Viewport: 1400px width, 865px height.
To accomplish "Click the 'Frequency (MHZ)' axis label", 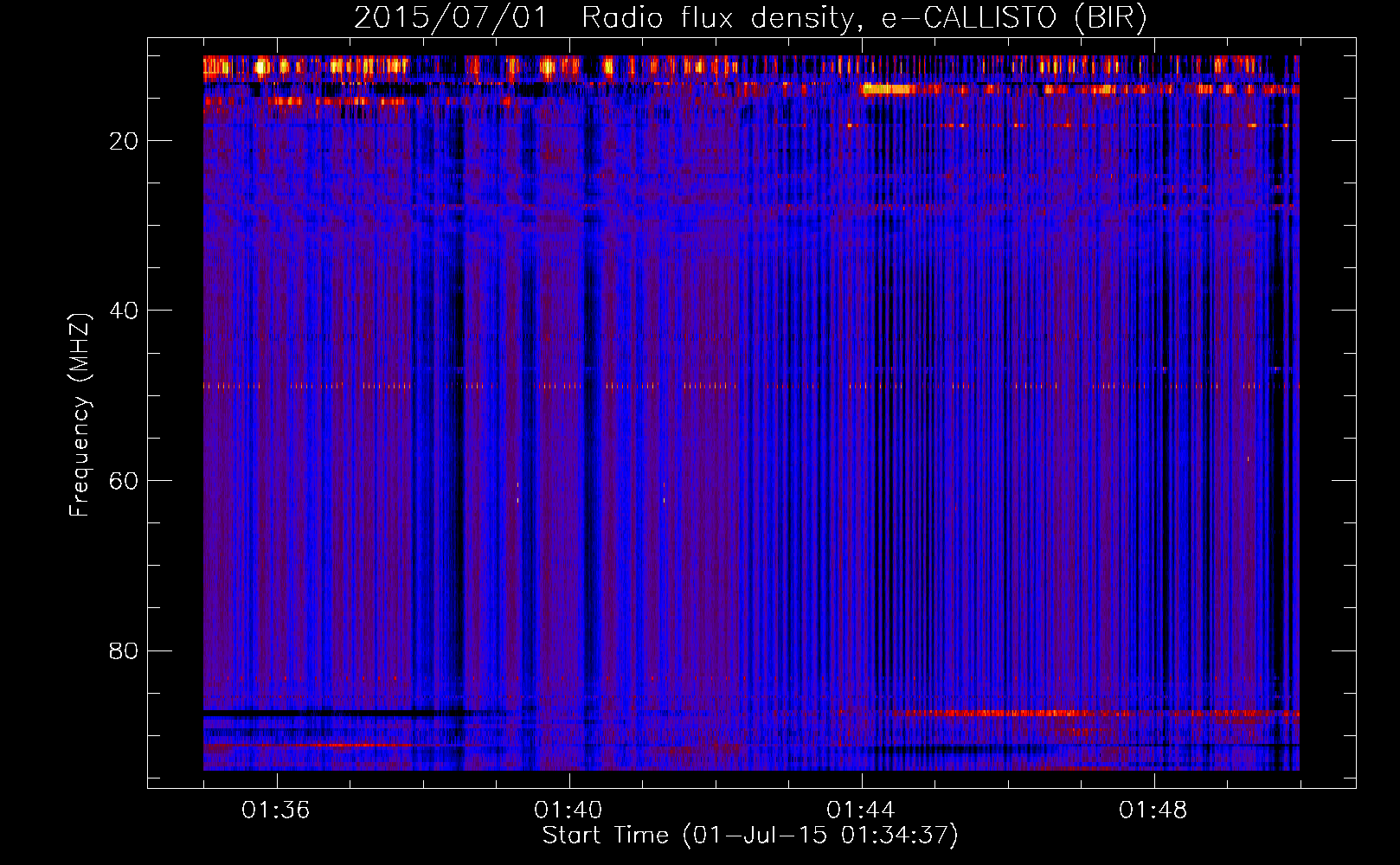I will pos(80,415).
